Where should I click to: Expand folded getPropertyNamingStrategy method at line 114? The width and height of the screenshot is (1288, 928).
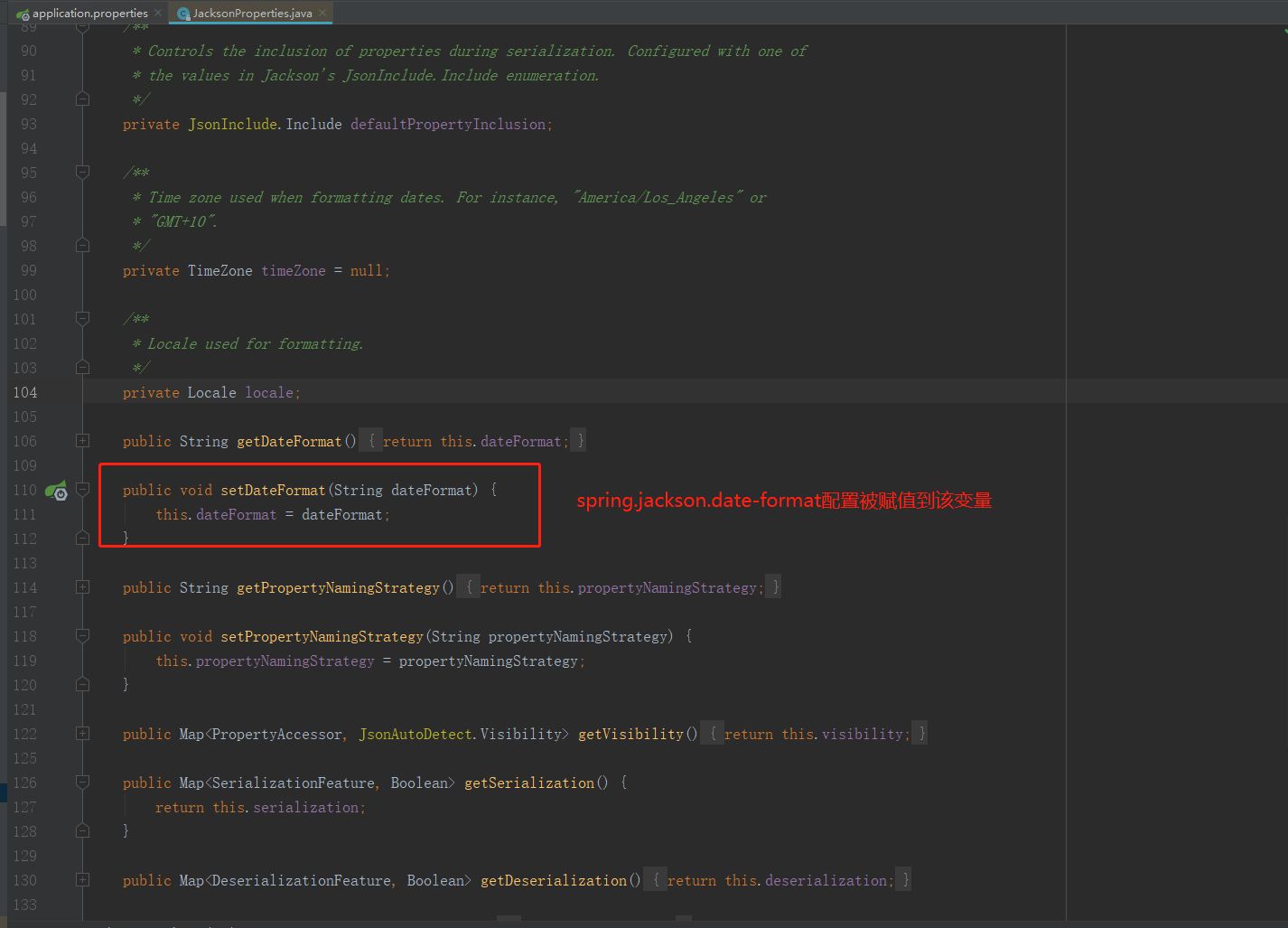tap(82, 587)
